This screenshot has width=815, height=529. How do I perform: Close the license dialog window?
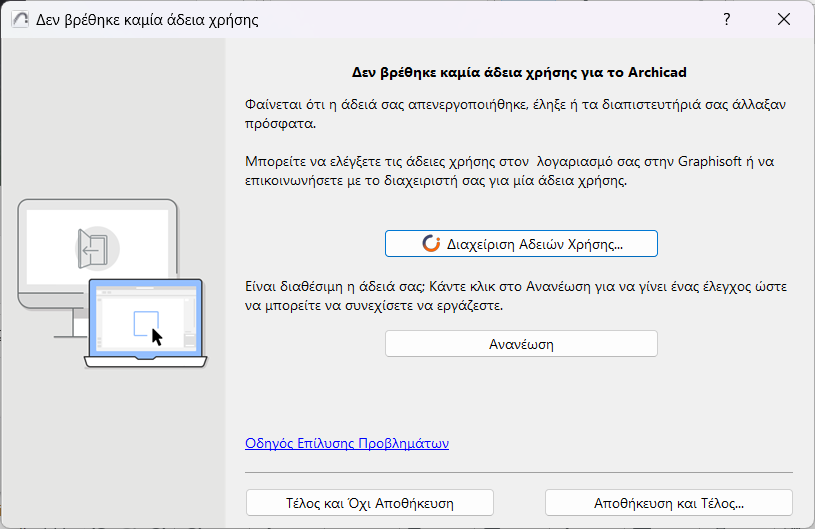click(x=784, y=20)
